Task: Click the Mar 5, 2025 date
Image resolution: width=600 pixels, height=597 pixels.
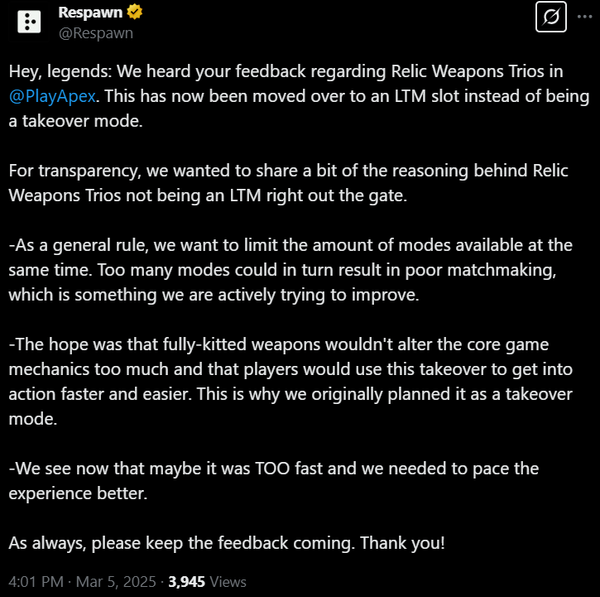Action: point(116,582)
